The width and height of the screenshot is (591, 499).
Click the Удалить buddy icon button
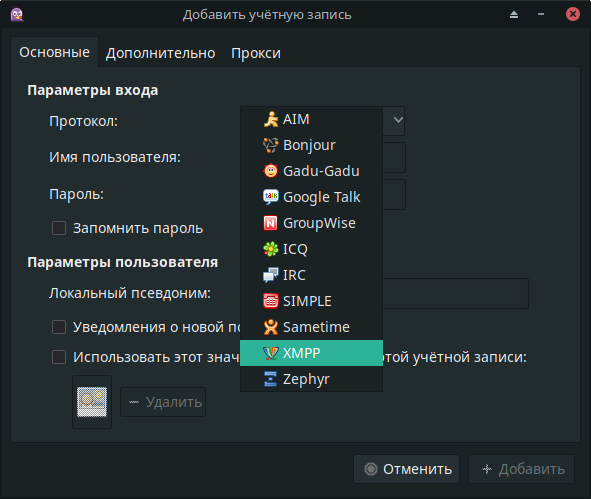(163, 402)
